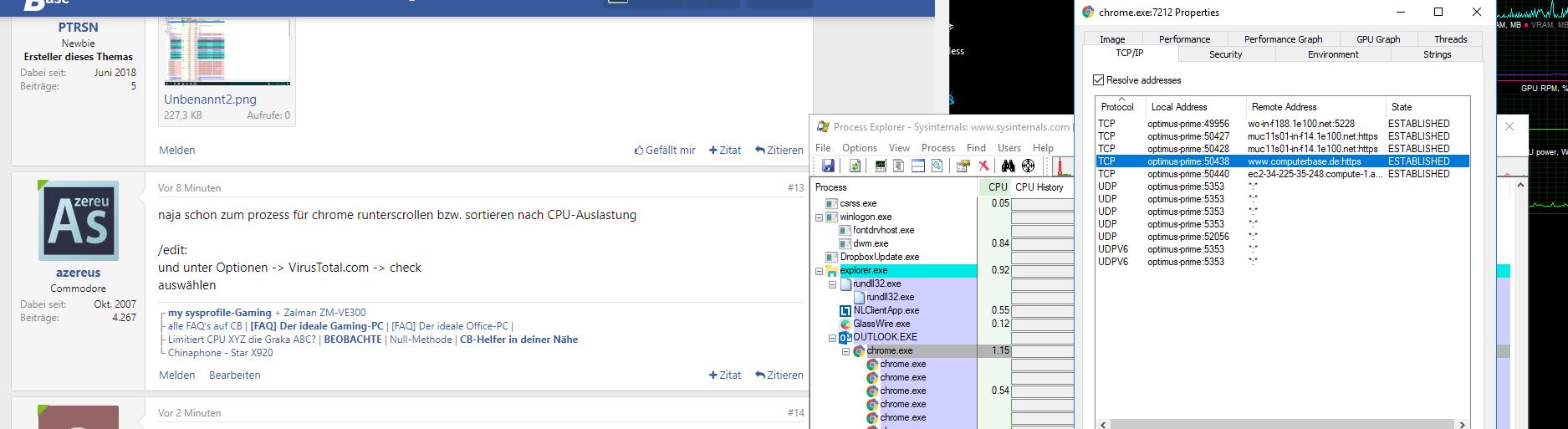Click Bearbeiten on the azereus post
This screenshot has height=429, width=1568.
click(x=234, y=375)
